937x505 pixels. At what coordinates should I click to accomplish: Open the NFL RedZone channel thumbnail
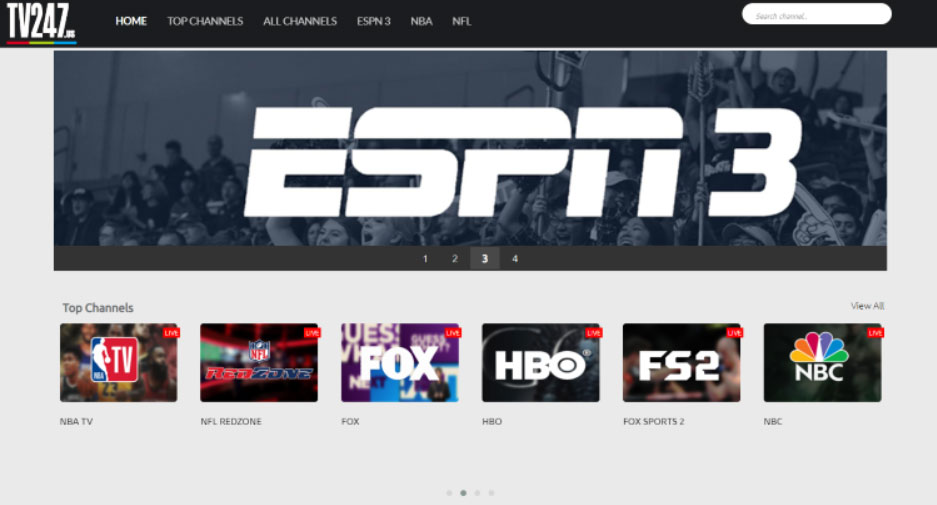259,363
